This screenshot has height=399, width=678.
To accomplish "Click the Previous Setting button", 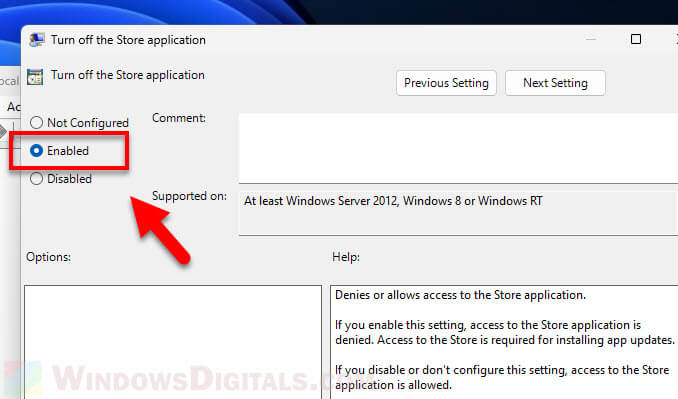I will point(446,83).
